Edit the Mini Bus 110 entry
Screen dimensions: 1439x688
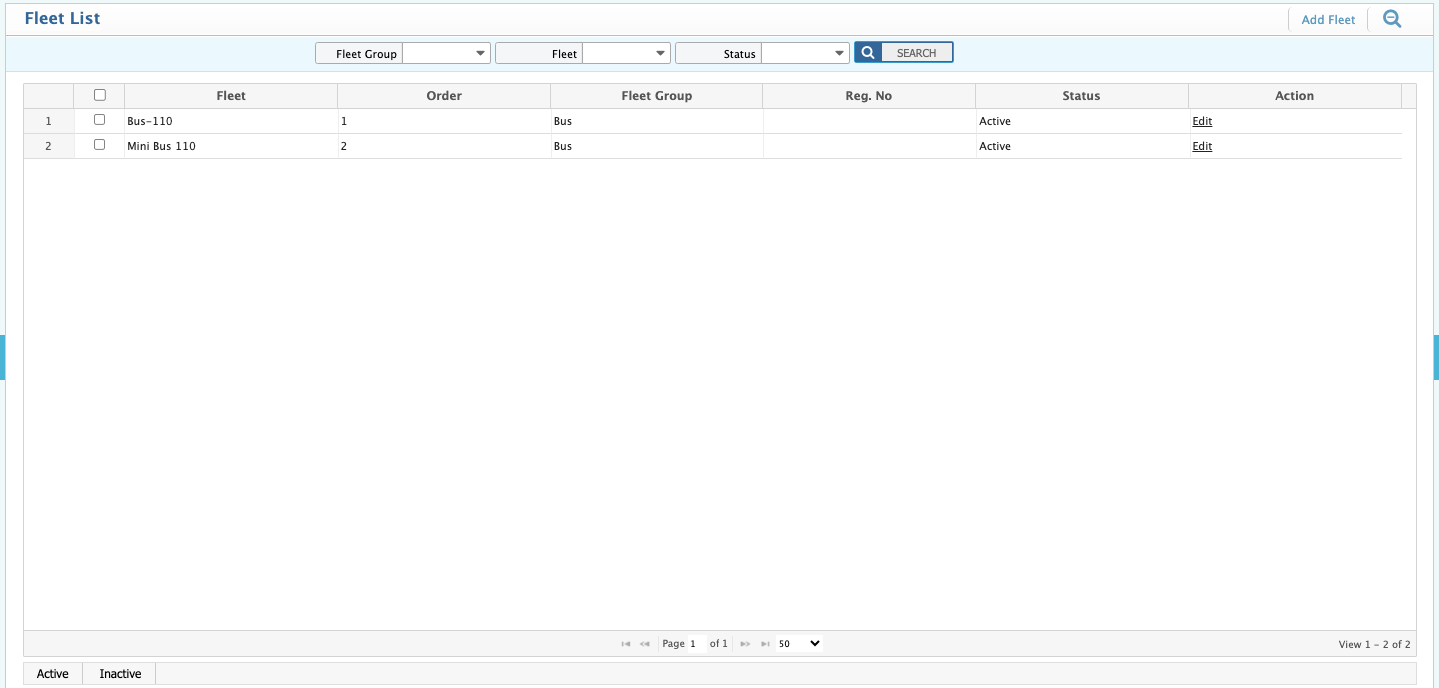1202,146
